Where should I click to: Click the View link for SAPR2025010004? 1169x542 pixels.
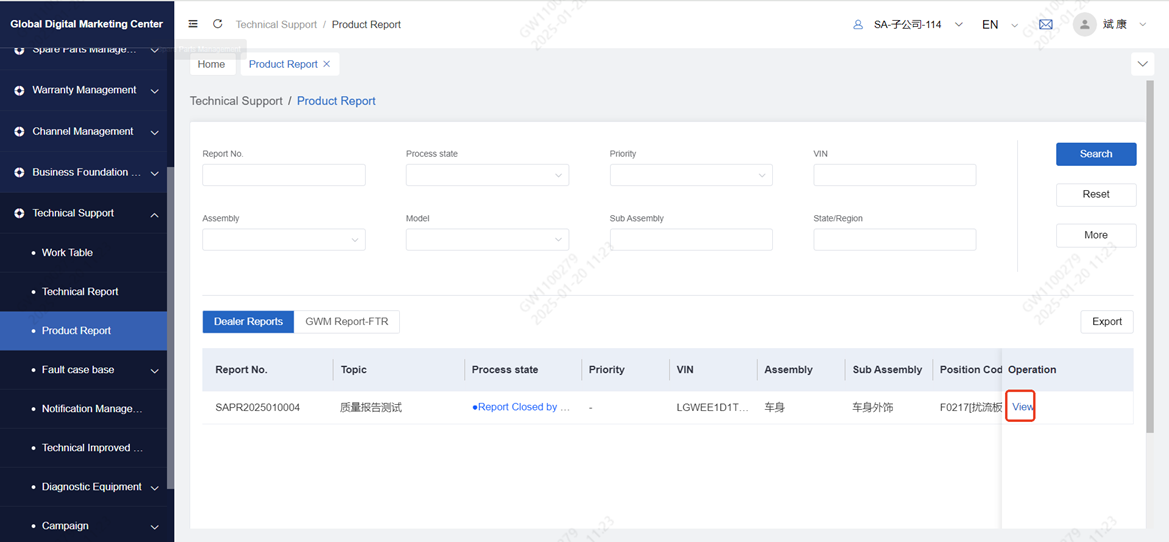pos(1022,407)
